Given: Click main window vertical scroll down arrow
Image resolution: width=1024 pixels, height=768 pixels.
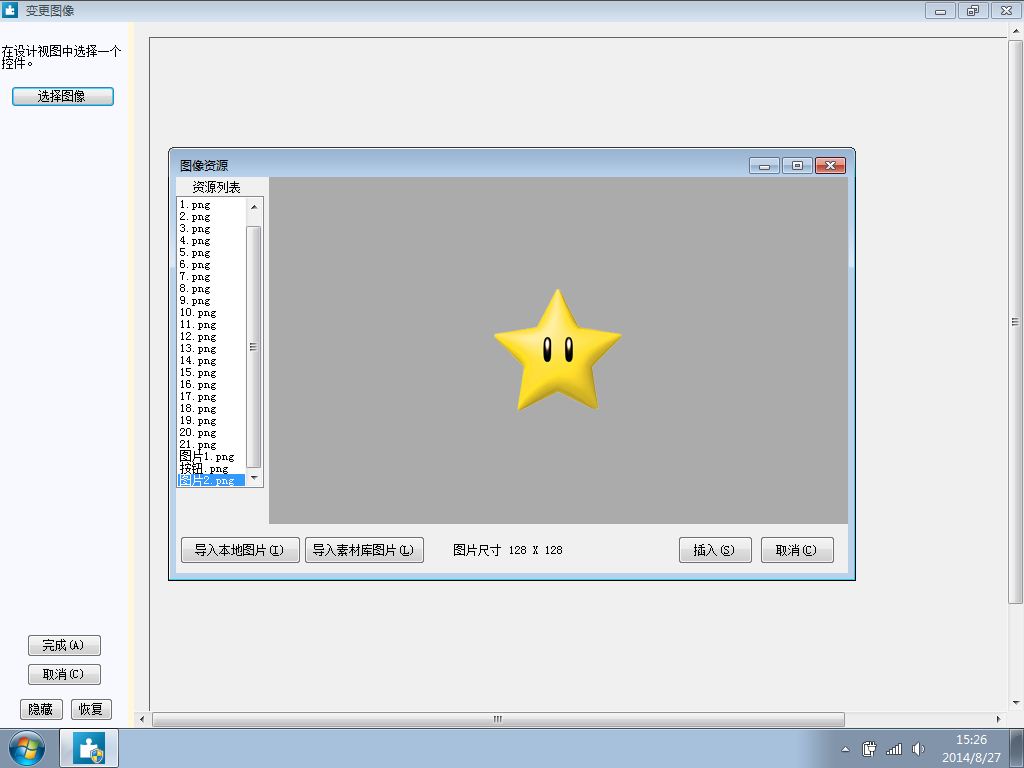Looking at the screenshot, I should point(1016,703).
